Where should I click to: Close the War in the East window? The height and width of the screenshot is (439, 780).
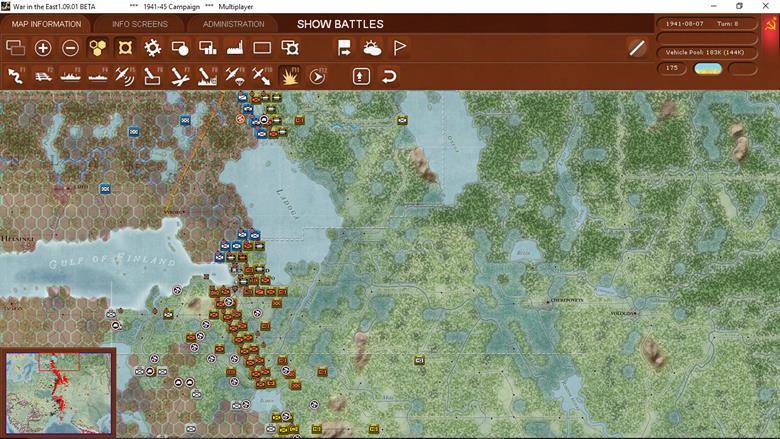pyautogui.click(x=766, y=6)
